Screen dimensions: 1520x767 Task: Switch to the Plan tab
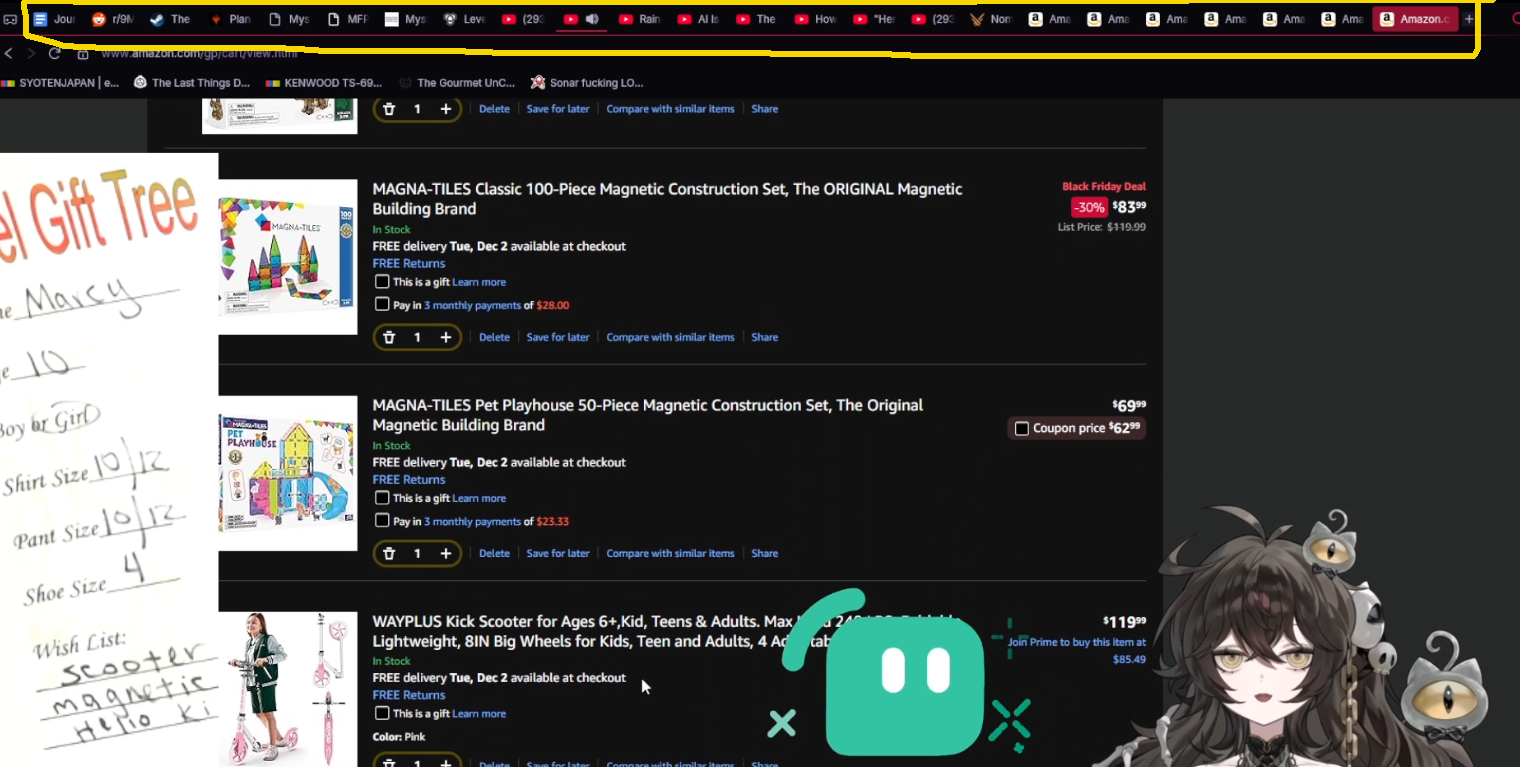point(228,19)
